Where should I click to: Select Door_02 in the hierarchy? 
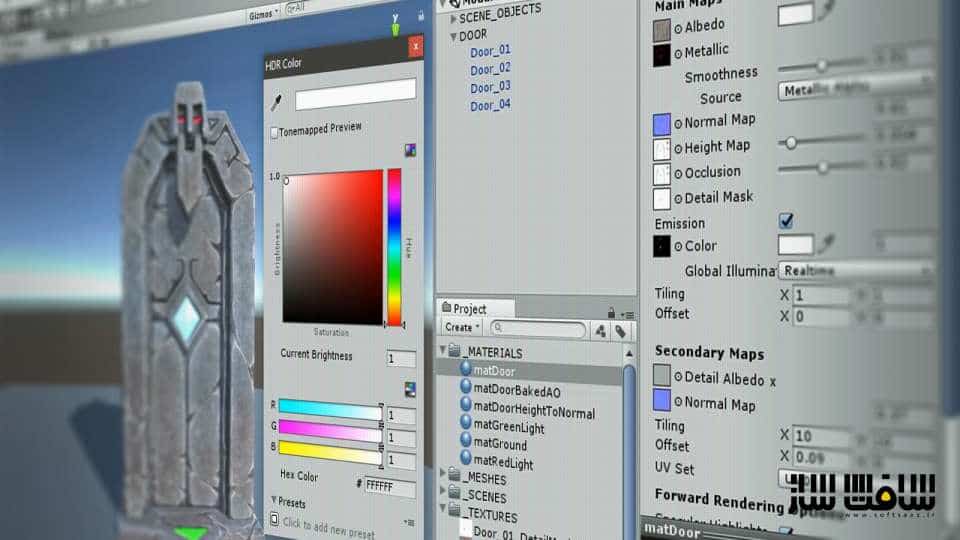(490, 69)
